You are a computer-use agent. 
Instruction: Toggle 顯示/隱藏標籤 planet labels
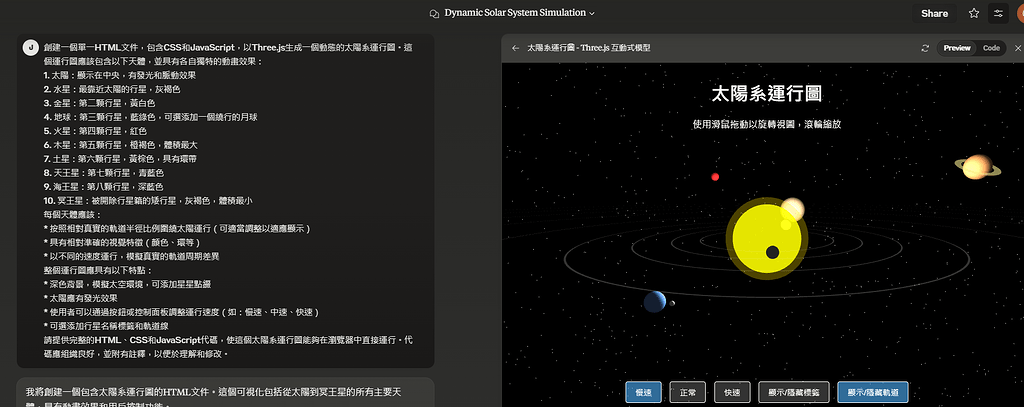point(793,393)
